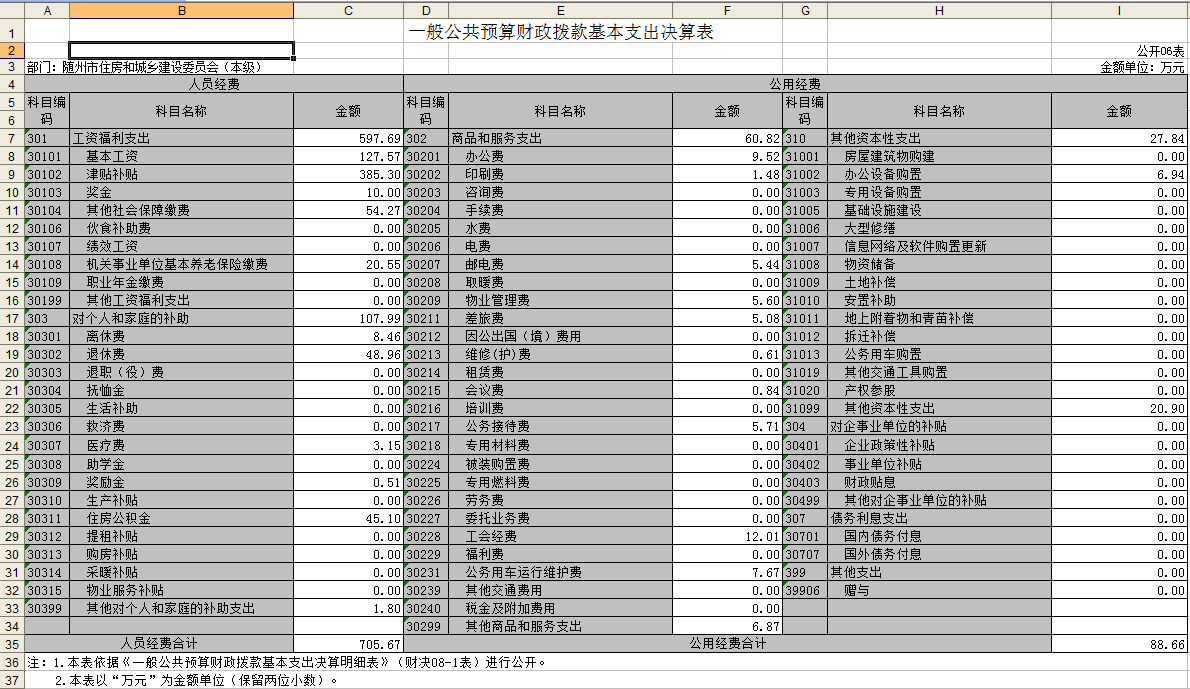Select the 人员经费 merged header cell
Screen dimensions: 1190x689
214,85
